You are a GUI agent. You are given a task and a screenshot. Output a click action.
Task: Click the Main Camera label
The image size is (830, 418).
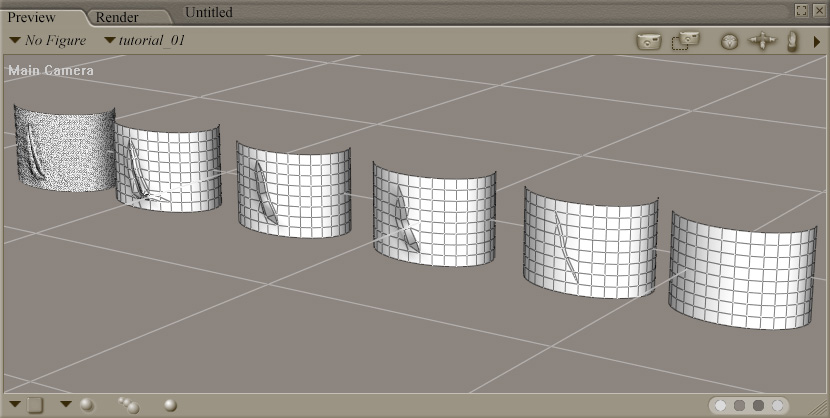(51, 71)
